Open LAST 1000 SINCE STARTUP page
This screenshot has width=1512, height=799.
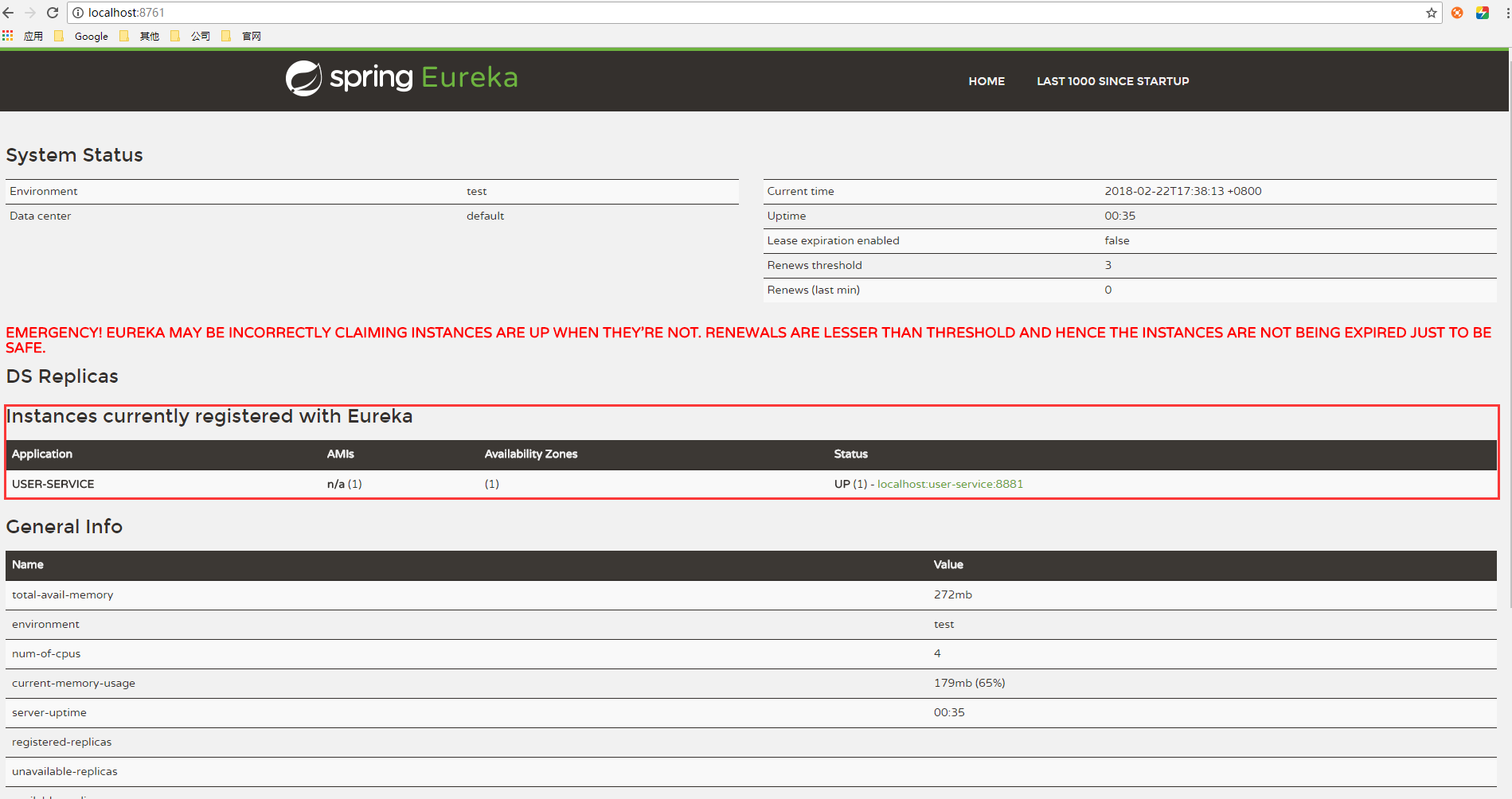coord(1112,81)
